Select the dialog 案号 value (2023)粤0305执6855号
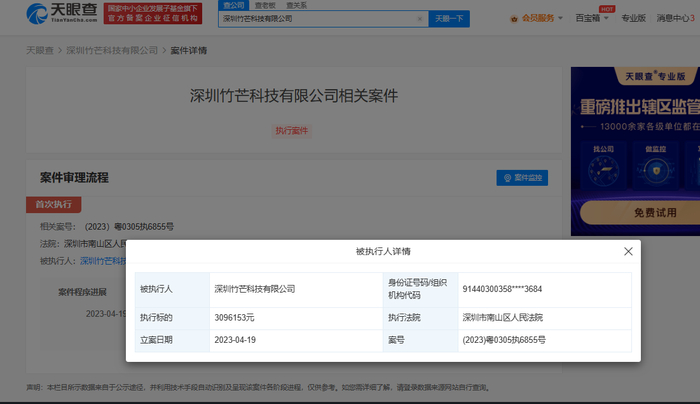Screen dimensions: 700x404 504,340
